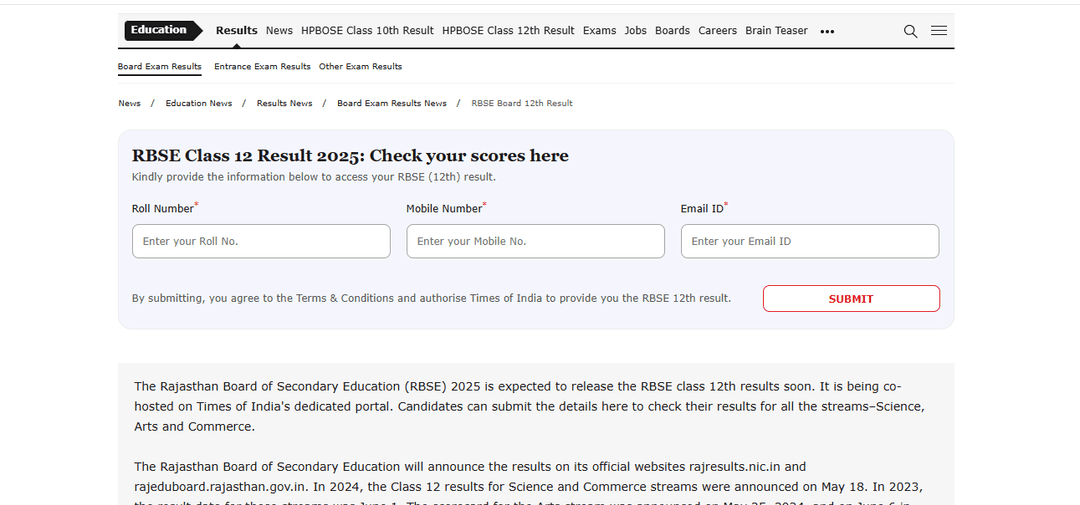Select the Board Exam Results tab
The image size is (1080, 505).
point(160,67)
